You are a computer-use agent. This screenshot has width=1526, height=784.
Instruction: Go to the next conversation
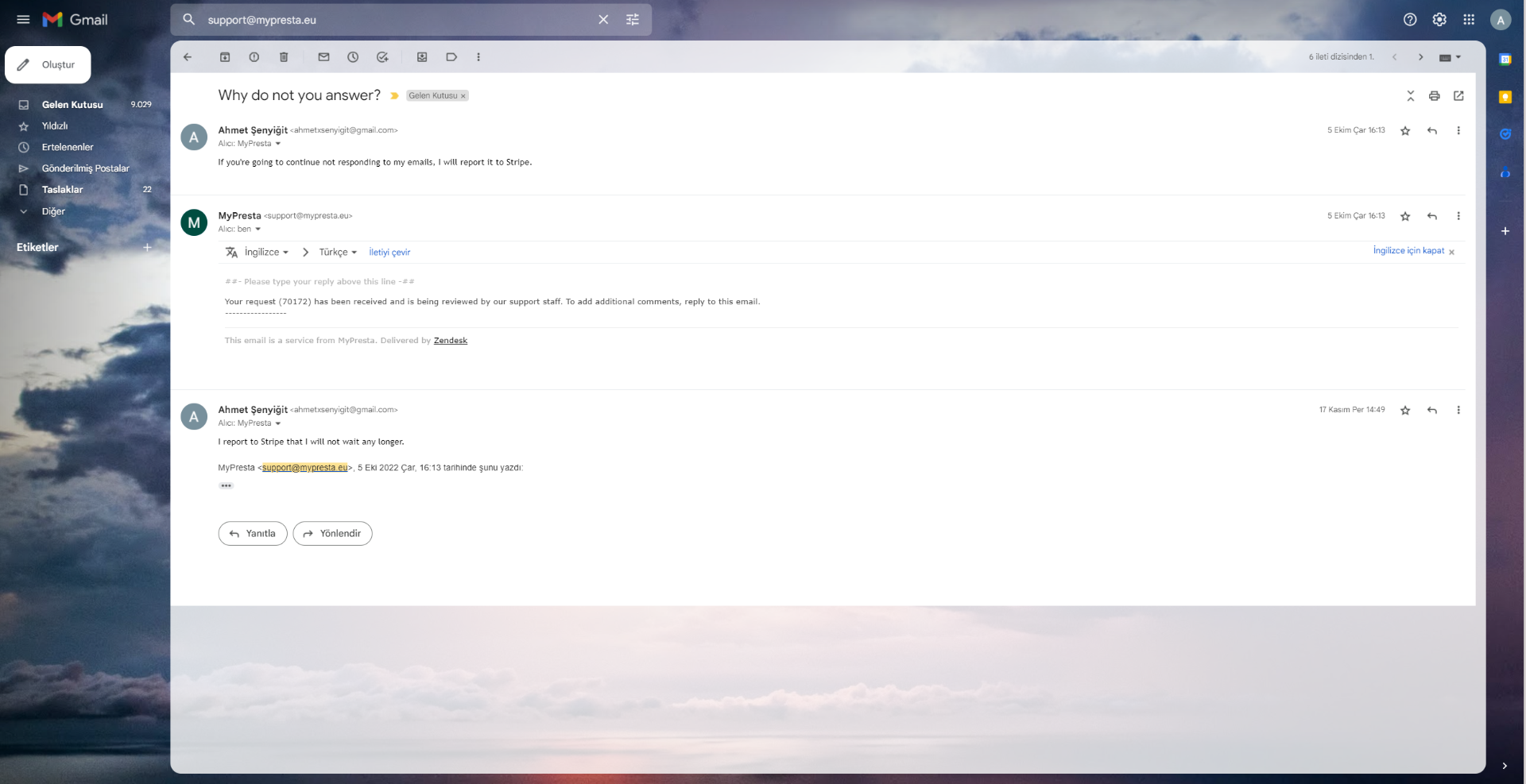click(1421, 57)
